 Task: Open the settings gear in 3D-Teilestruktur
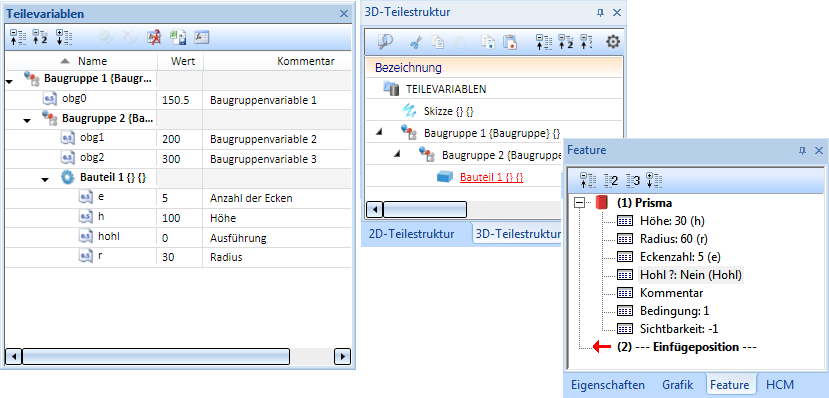[x=613, y=42]
